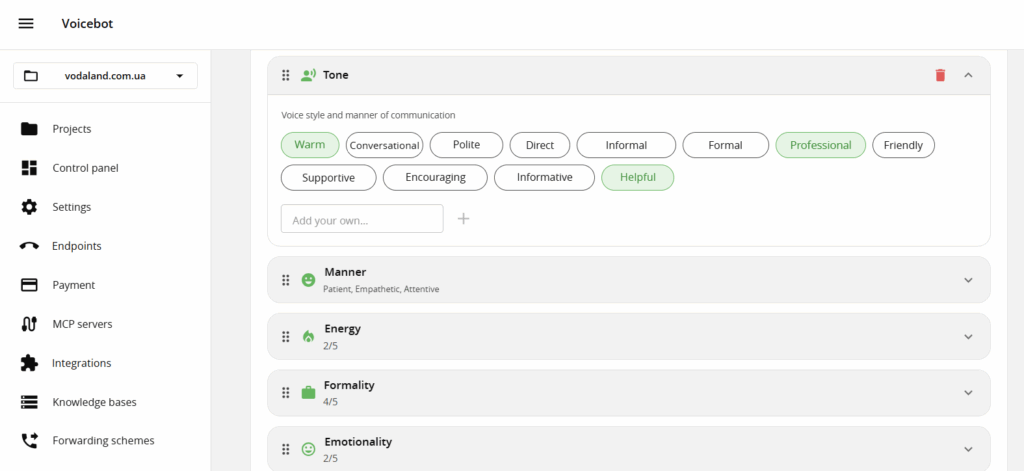The height and width of the screenshot is (471, 1024).
Task: Expand the Energy section chevron
Action: point(968,336)
